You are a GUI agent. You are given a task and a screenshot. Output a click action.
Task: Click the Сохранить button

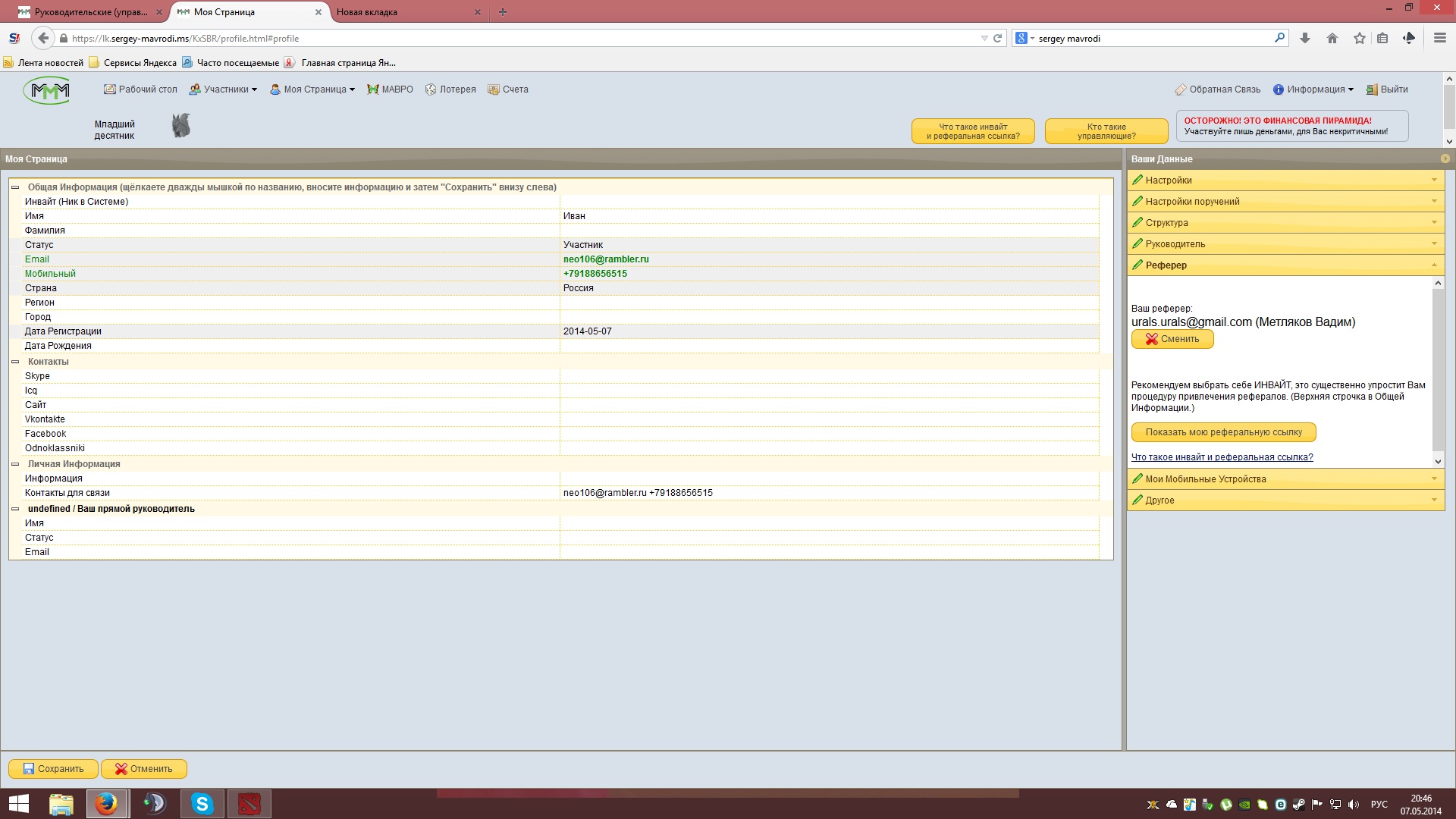(53, 769)
